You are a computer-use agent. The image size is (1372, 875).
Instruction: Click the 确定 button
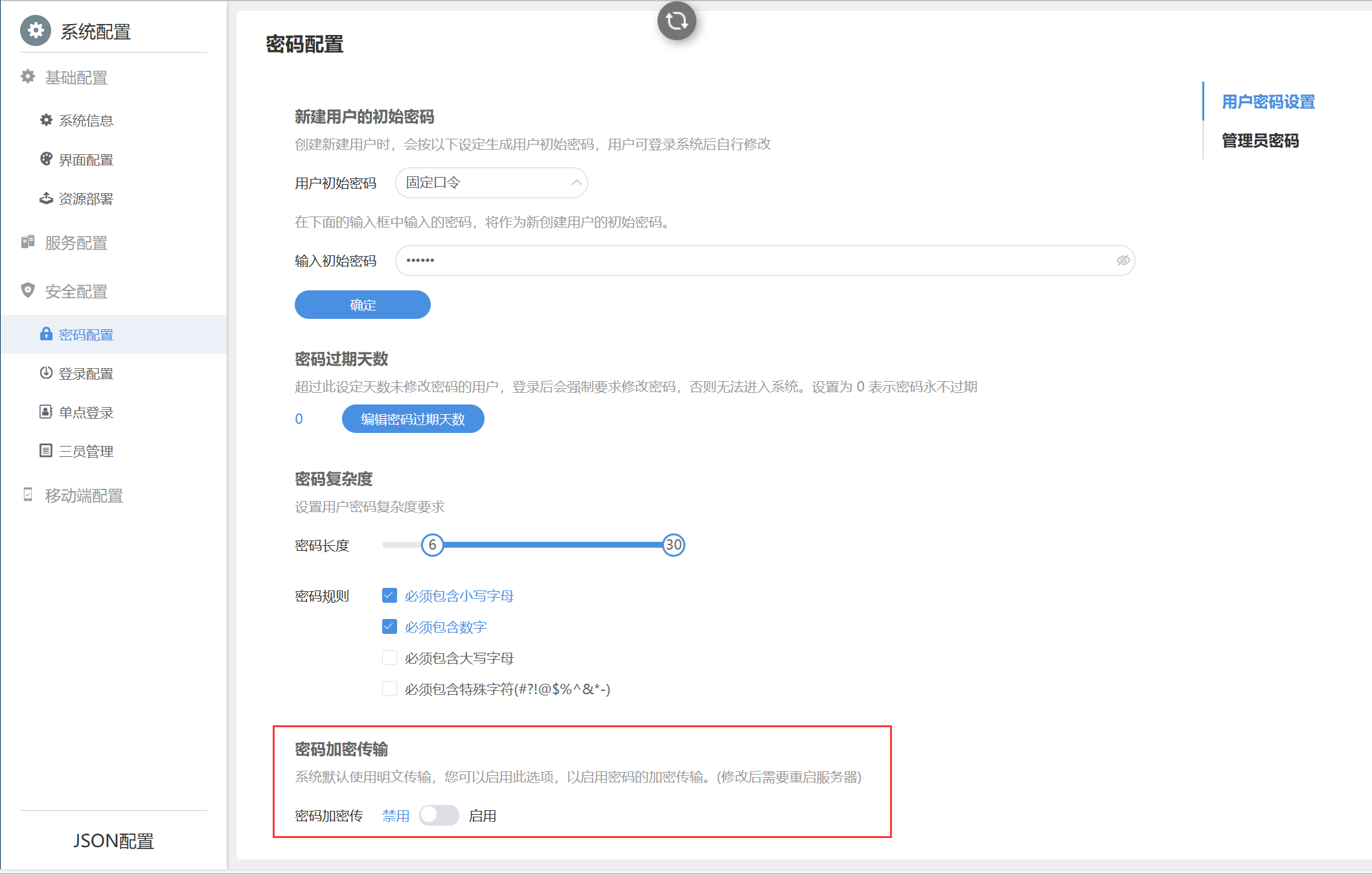(362, 305)
